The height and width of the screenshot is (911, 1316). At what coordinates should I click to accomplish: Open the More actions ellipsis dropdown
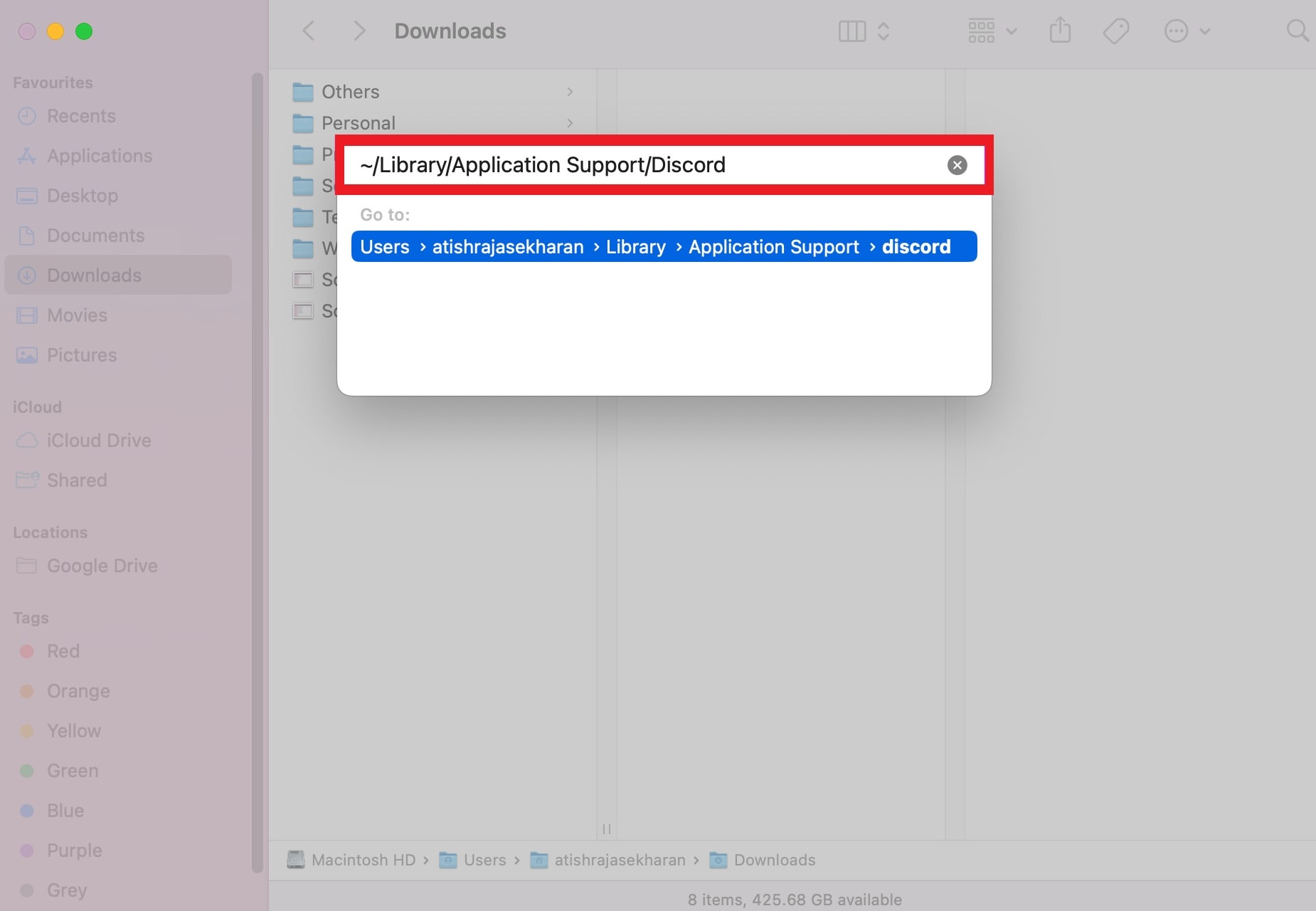click(1178, 31)
